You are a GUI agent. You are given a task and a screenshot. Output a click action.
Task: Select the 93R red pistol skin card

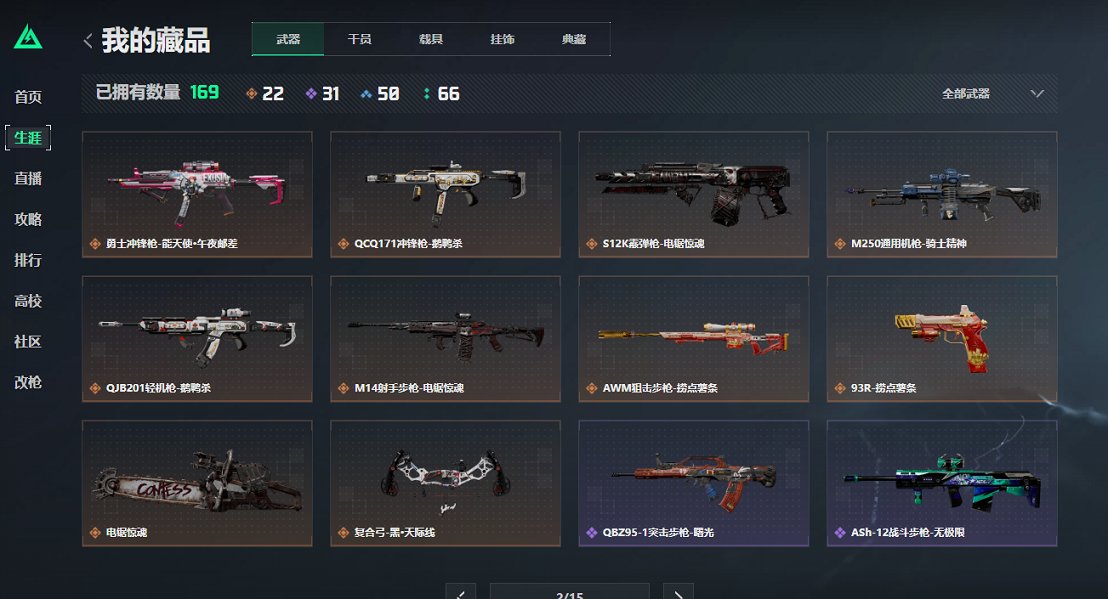pyautogui.click(x=942, y=339)
